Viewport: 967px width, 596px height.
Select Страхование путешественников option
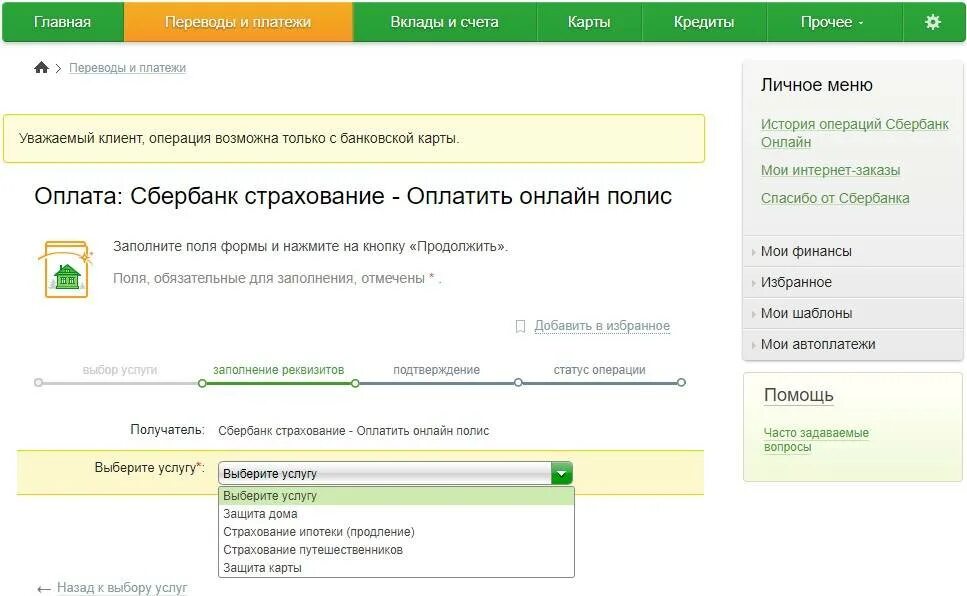(396, 549)
